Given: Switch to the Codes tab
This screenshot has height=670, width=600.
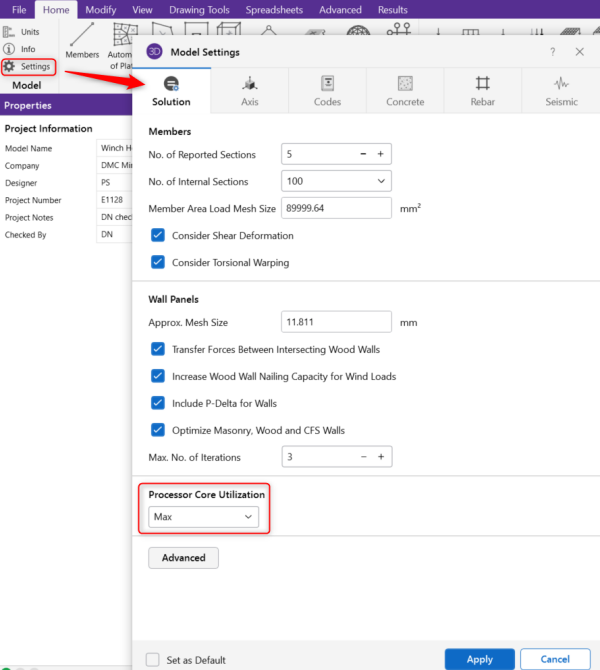Looking at the screenshot, I should pyautogui.click(x=327, y=91).
